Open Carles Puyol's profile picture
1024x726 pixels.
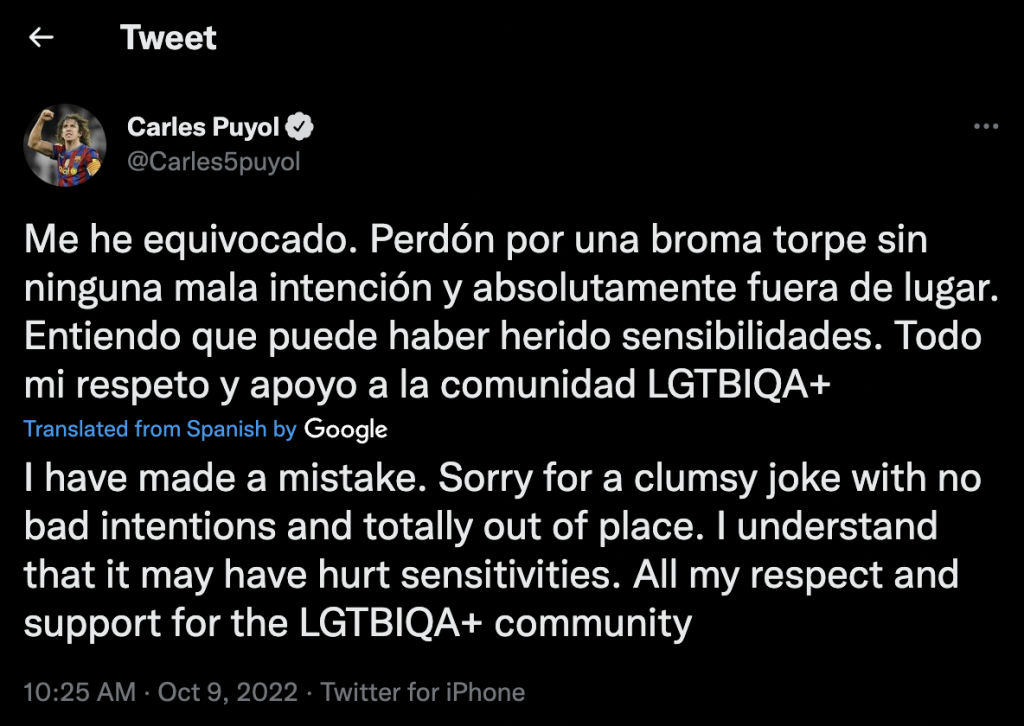tap(66, 145)
